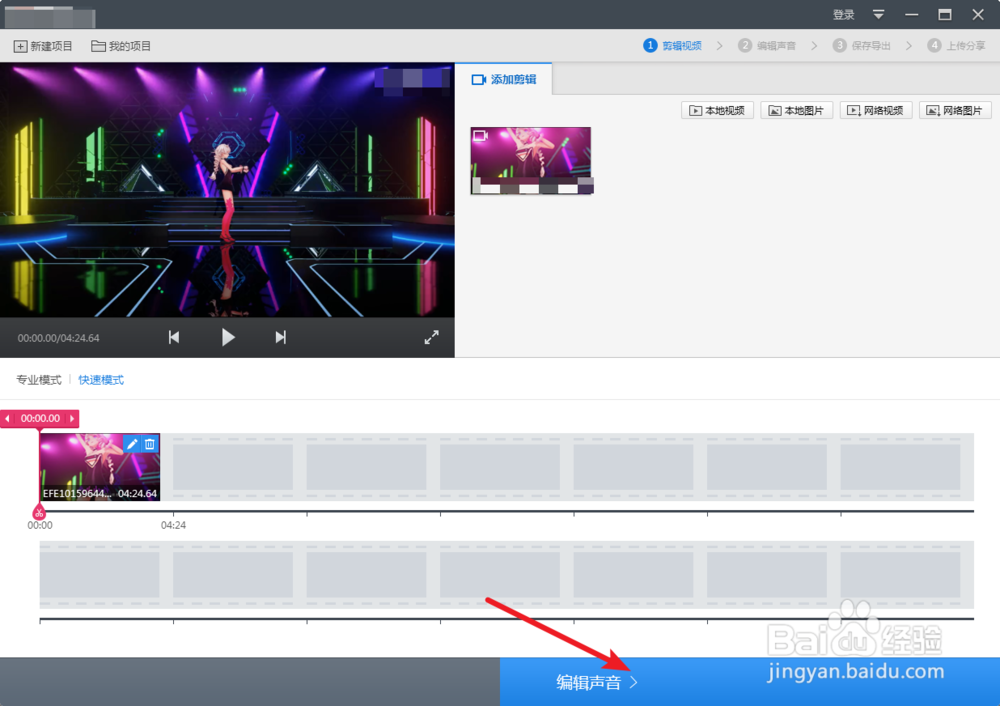
Task: Go to step 4 上传分享
Action: click(x=956, y=45)
